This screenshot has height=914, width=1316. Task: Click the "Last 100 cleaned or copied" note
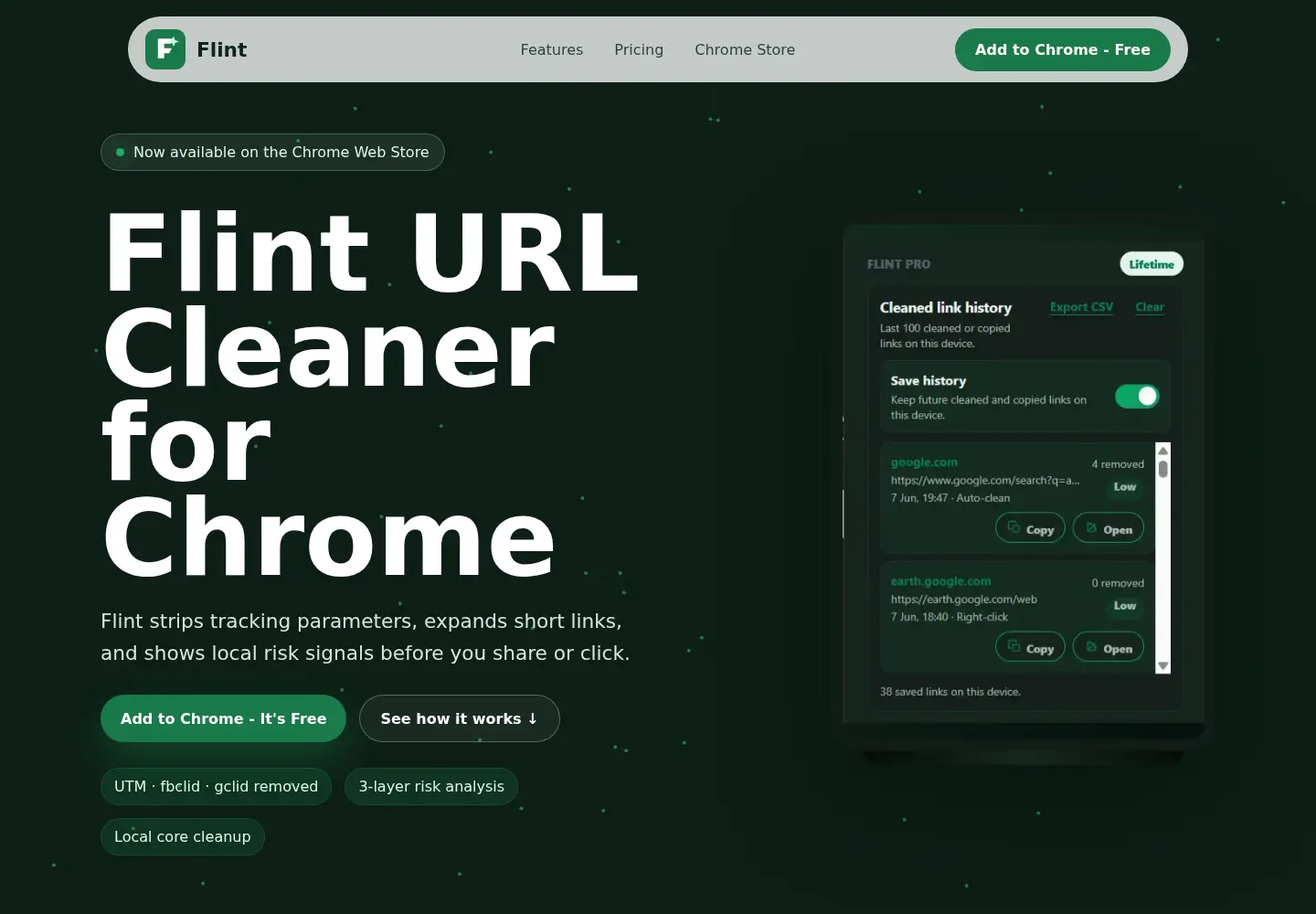pyautogui.click(x=945, y=335)
